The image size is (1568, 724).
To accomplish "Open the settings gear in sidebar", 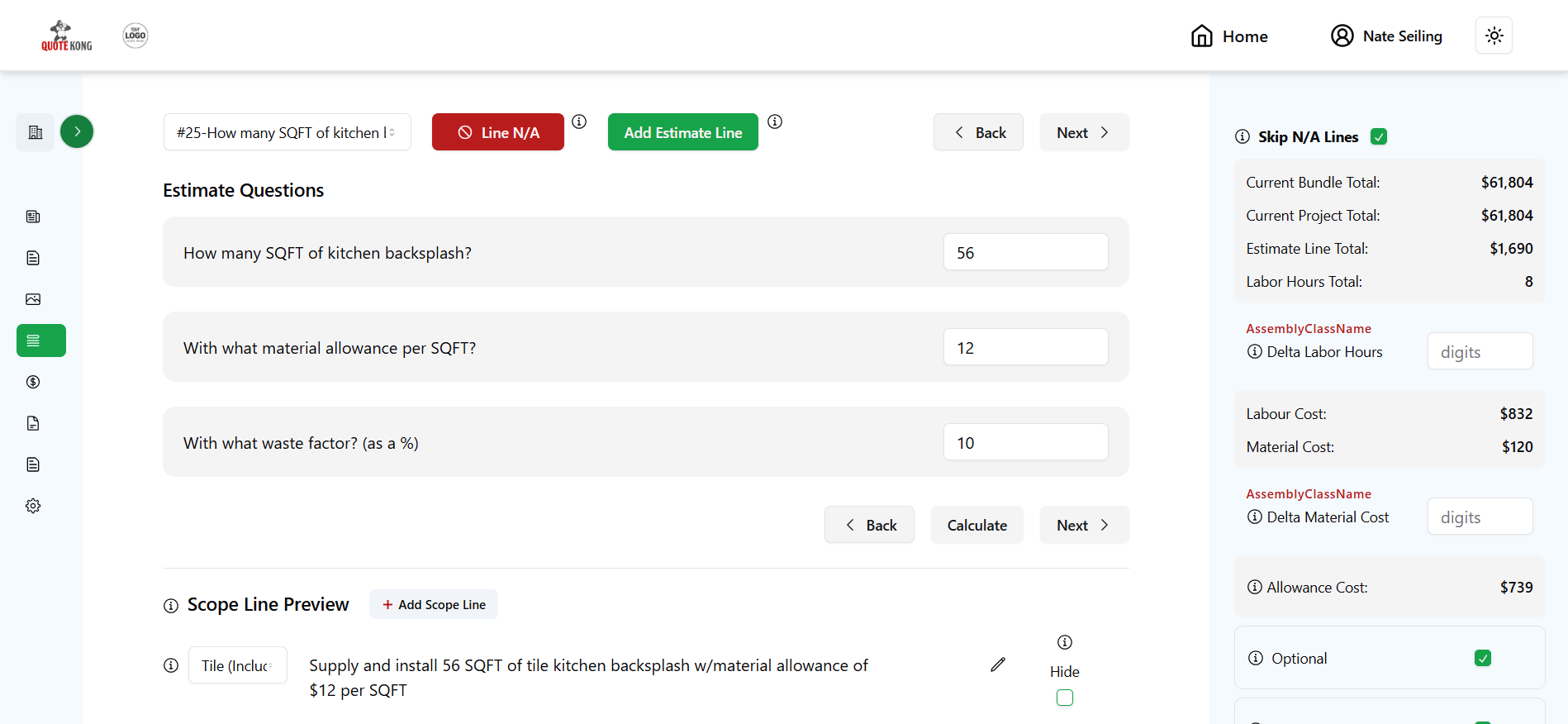I will [33, 506].
